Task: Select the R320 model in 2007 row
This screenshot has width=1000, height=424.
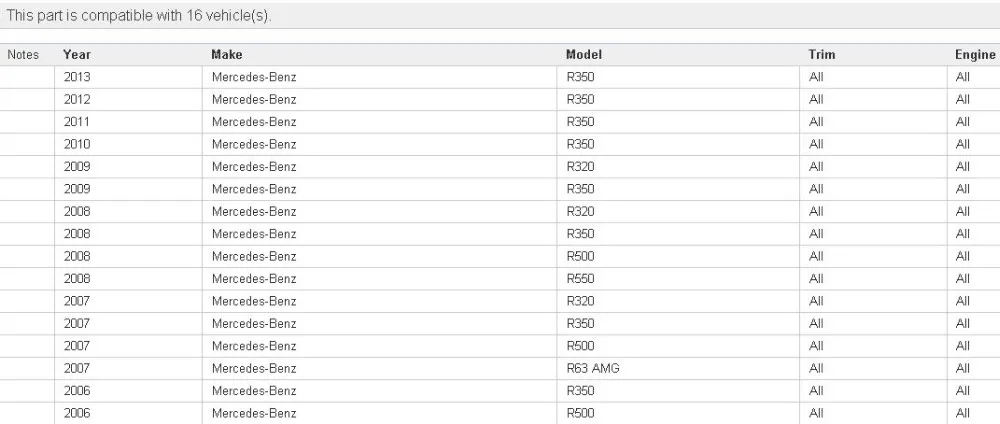Action: 580,301
